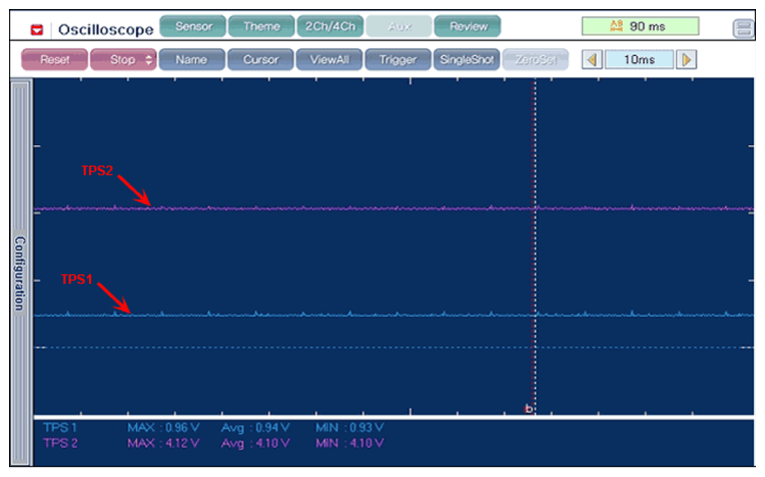Click TPS 1 MAX 0.96 V reading
The image size is (765, 477).
[x=163, y=428]
